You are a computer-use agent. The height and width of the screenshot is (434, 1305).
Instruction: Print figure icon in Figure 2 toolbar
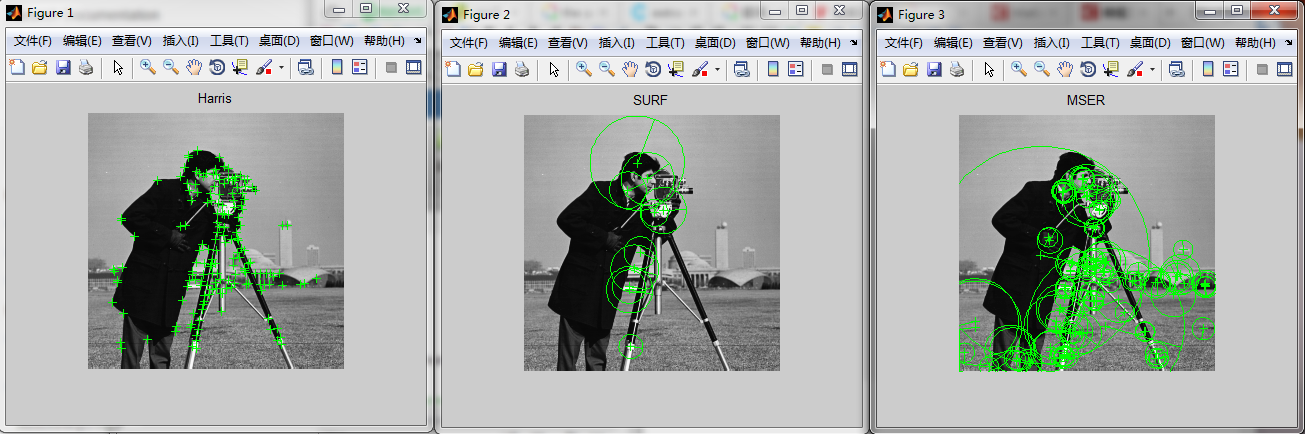pos(522,69)
